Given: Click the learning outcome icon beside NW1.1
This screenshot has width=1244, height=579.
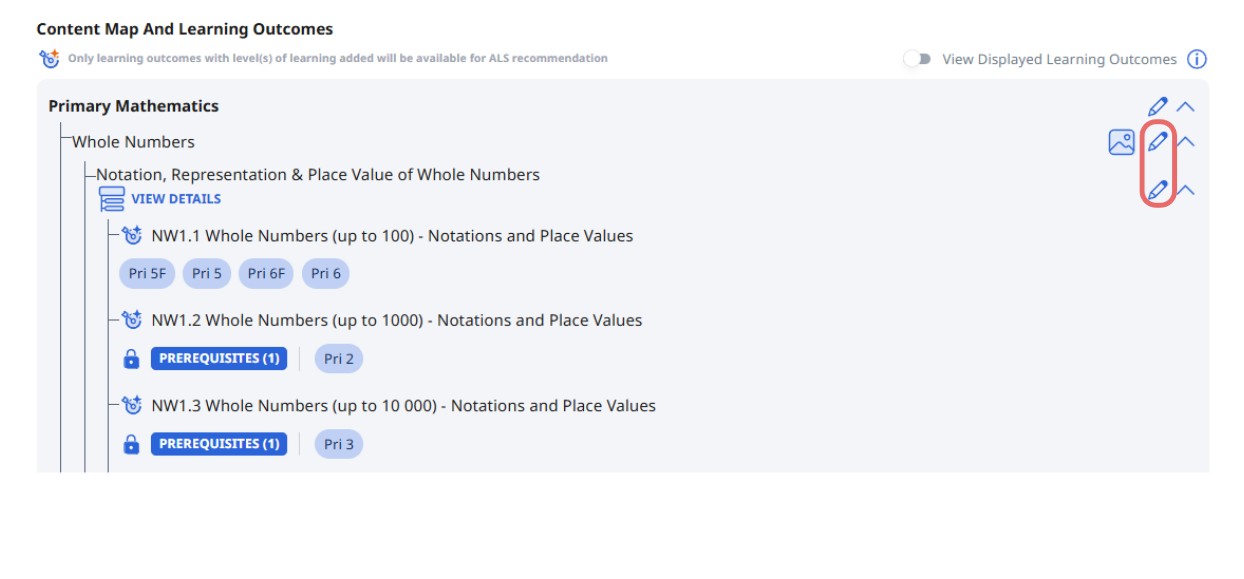Looking at the screenshot, I should point(132,236).
